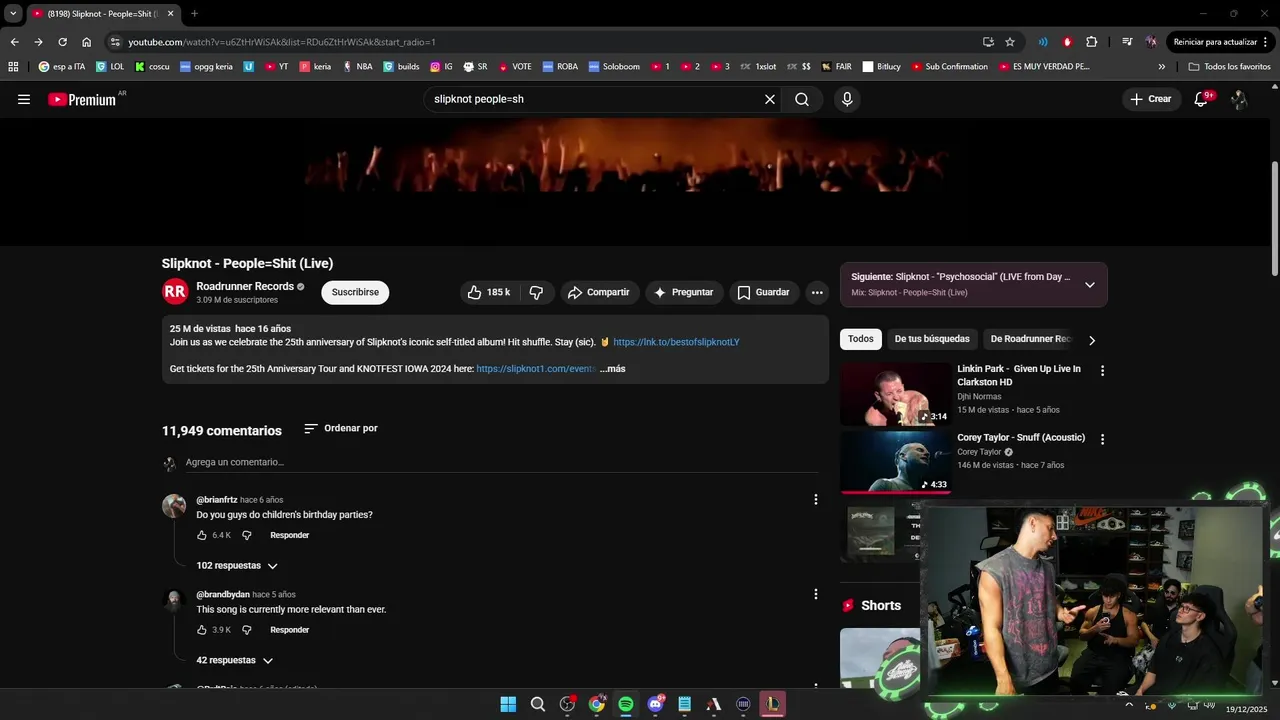Reload the page in the browser
The image size is (1280, 720).
62,42
